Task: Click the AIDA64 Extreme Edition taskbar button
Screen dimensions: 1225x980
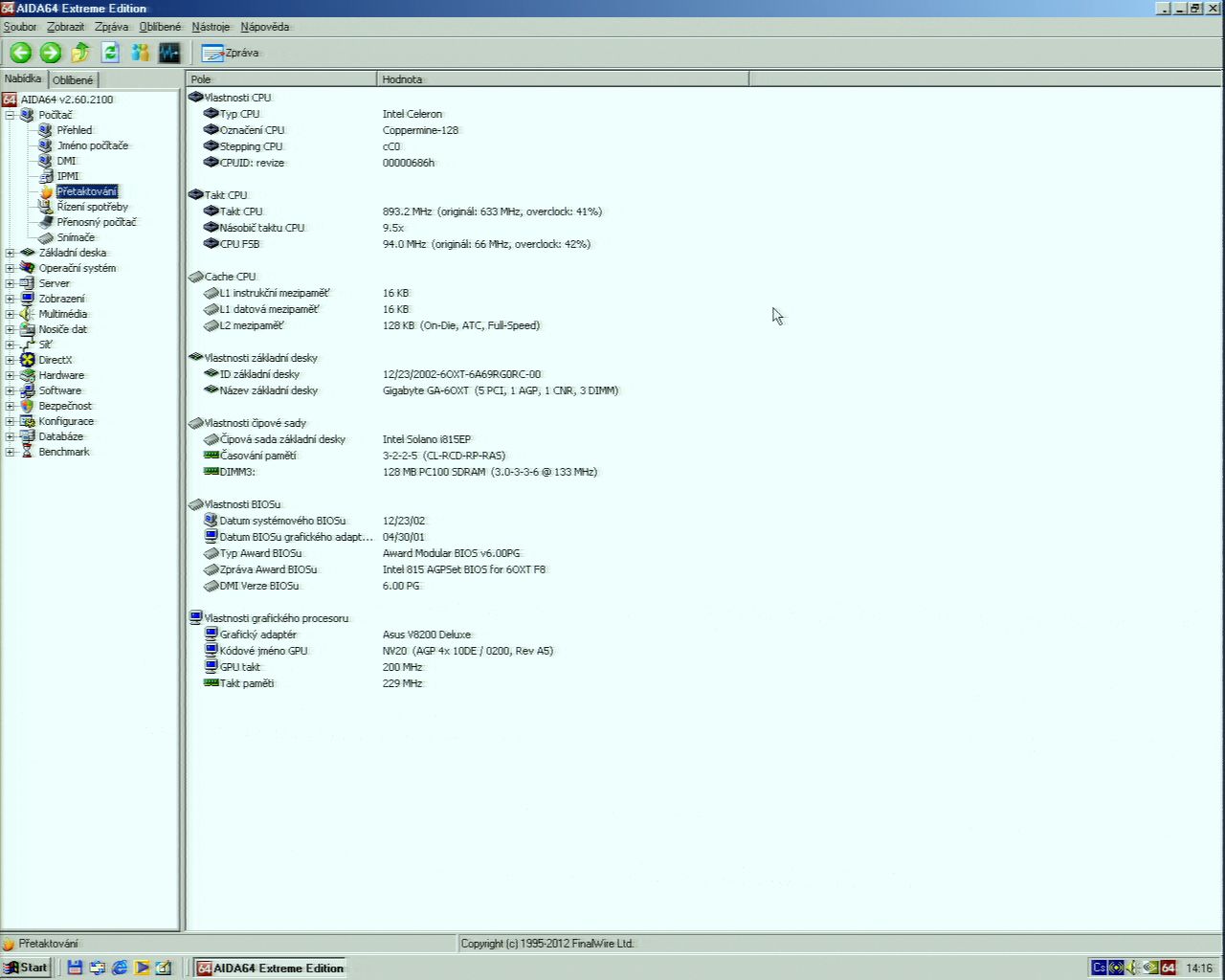Action: coord(270,968)
